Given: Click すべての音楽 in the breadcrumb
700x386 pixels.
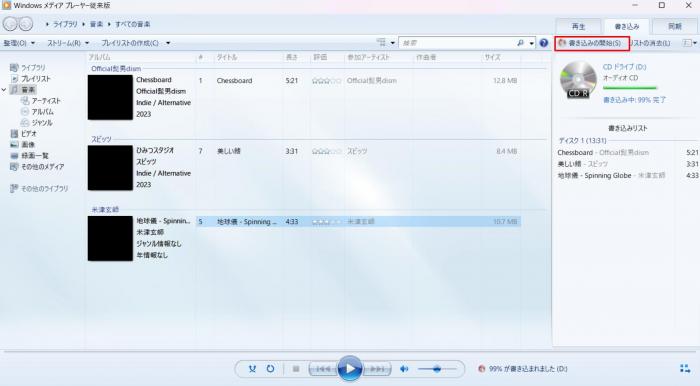Looking at the screenshot, I should point(133,24).
